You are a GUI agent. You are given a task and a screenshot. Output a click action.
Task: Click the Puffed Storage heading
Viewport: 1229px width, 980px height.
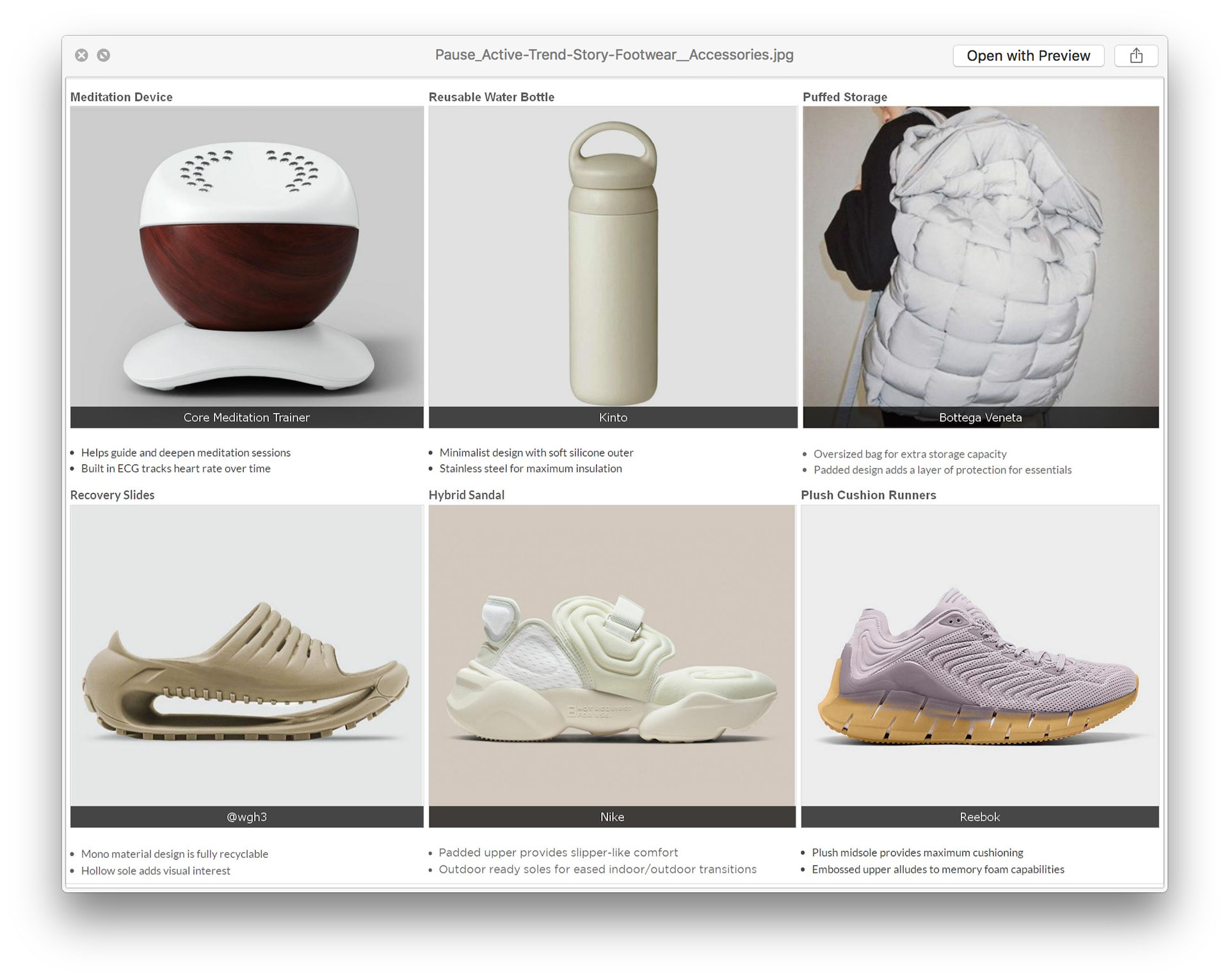pyautogui.click(x=845, y=97)
